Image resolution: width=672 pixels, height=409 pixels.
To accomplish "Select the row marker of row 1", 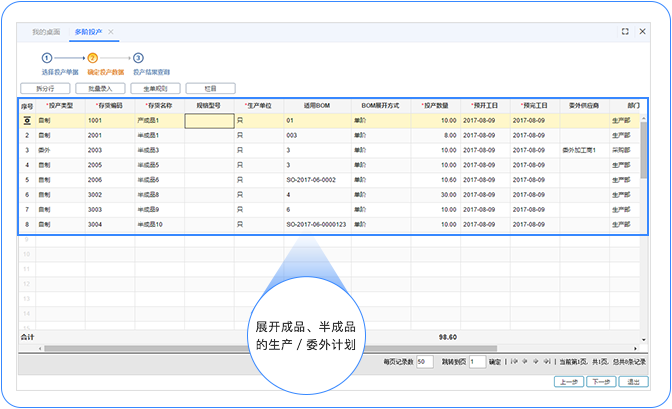I will 27,120.
